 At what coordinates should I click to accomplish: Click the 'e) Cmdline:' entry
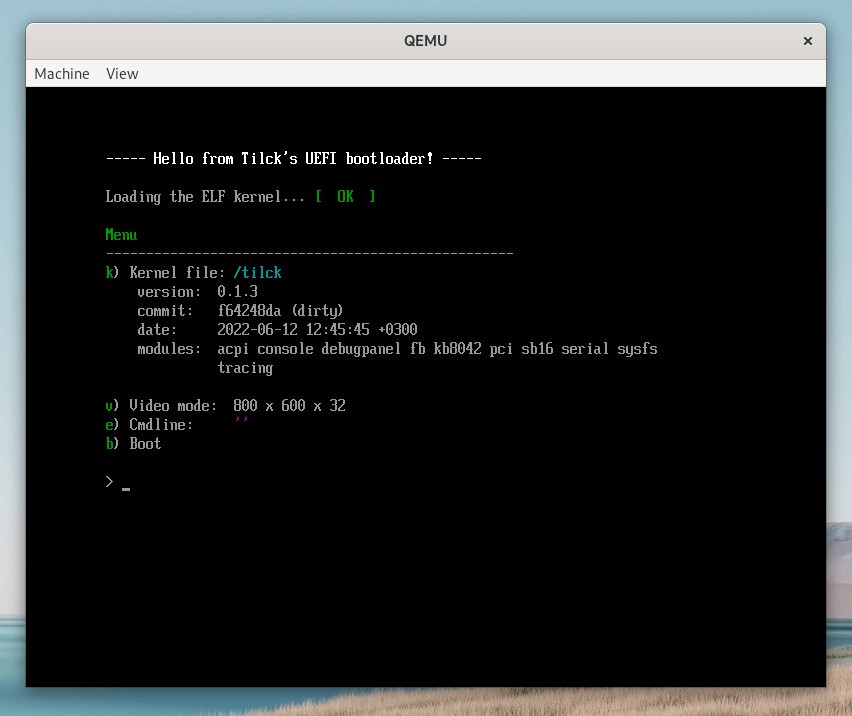click(x=149, y=424)
